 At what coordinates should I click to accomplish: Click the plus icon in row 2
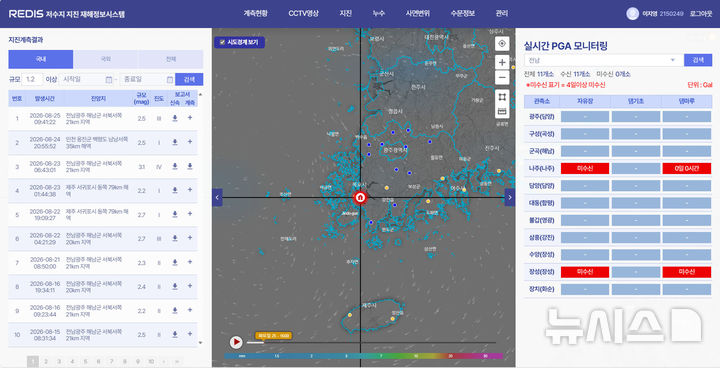pyautogui.click(x=190, y=142)
